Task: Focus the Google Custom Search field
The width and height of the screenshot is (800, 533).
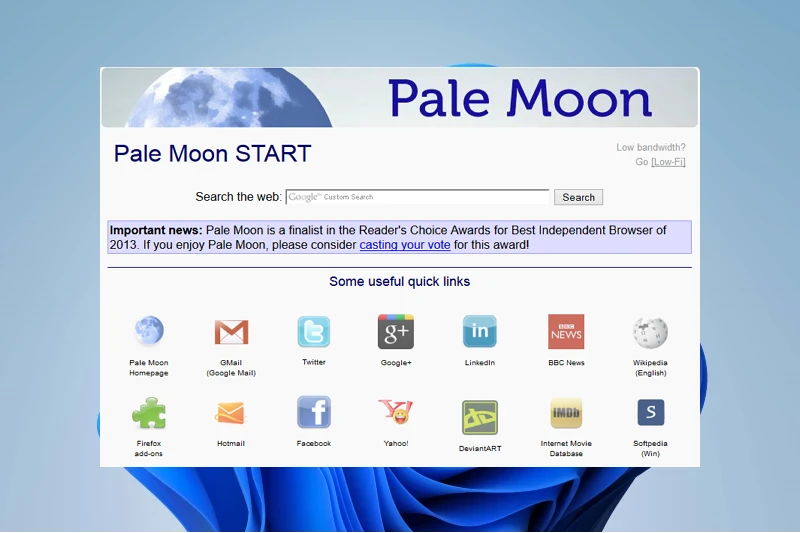Action: coord(417,197)
